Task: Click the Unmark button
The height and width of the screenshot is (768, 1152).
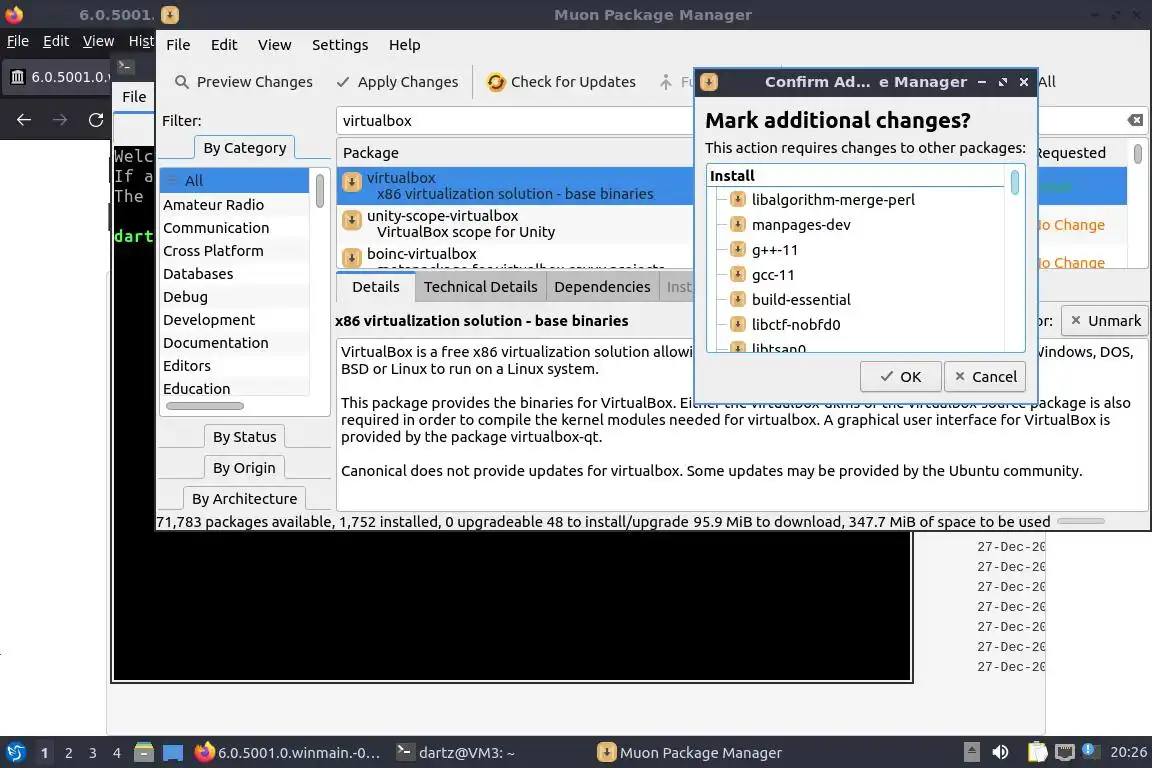Action: [x=1105, y=320]
